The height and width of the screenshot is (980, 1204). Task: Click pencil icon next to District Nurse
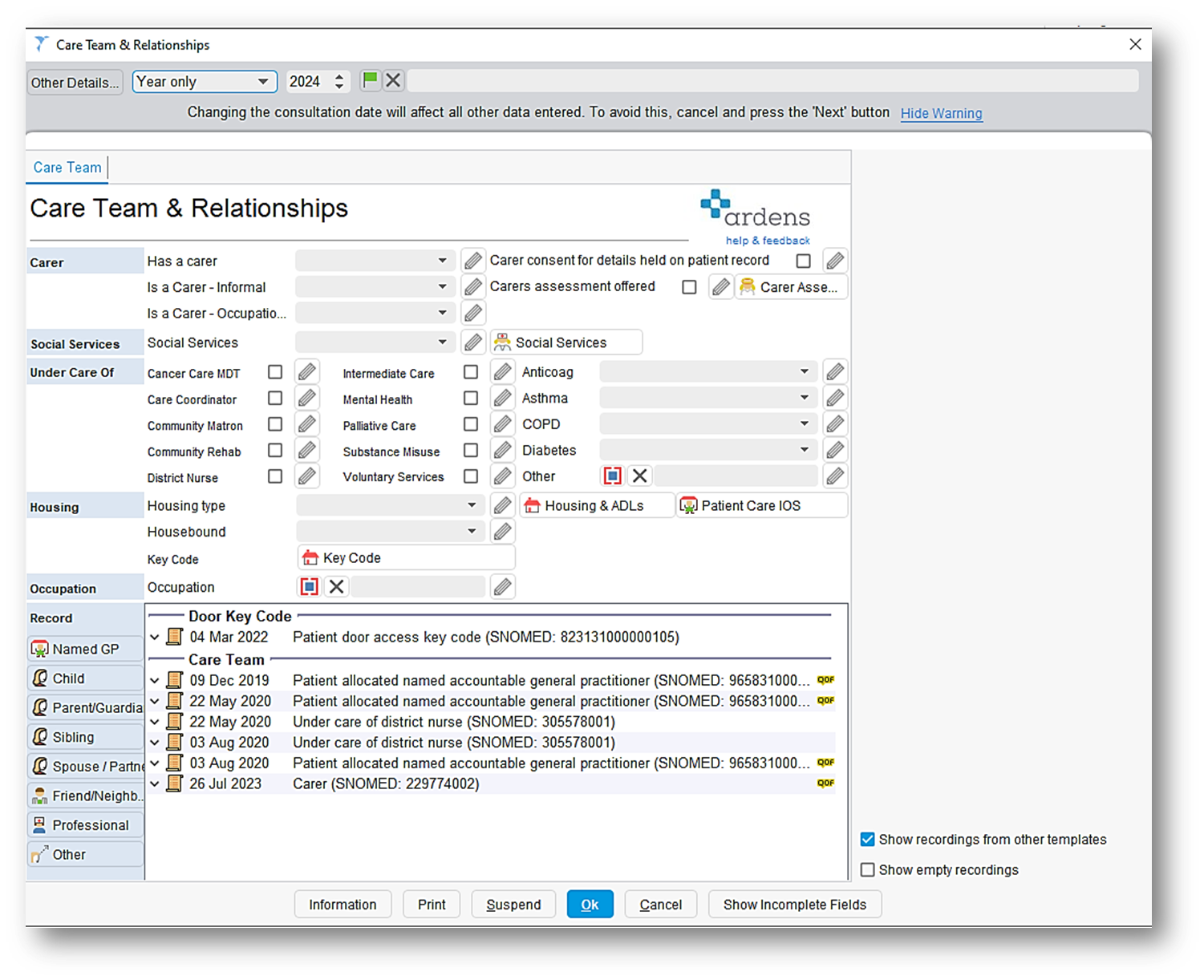tap(306, 476)
